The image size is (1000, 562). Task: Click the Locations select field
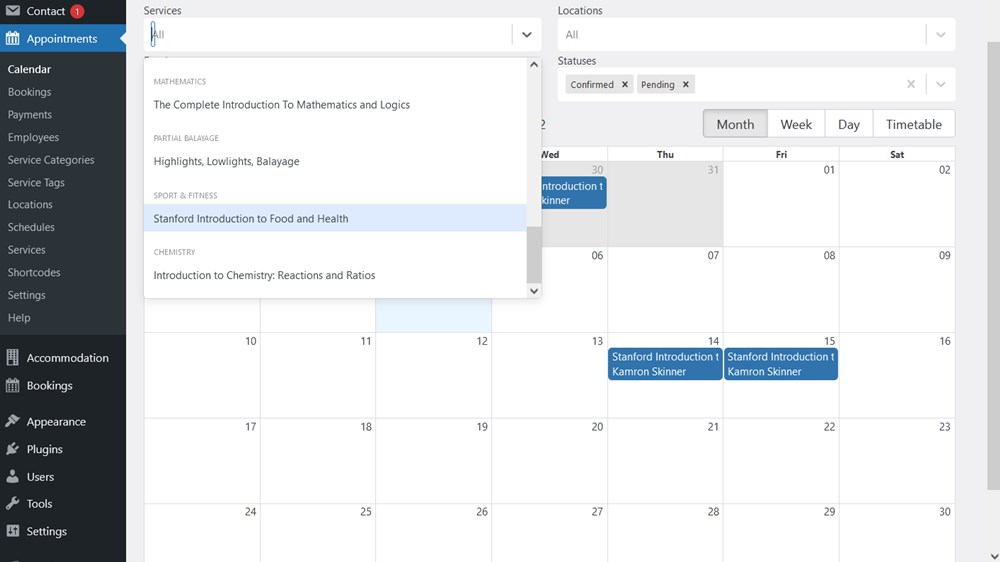coord(756,34)
